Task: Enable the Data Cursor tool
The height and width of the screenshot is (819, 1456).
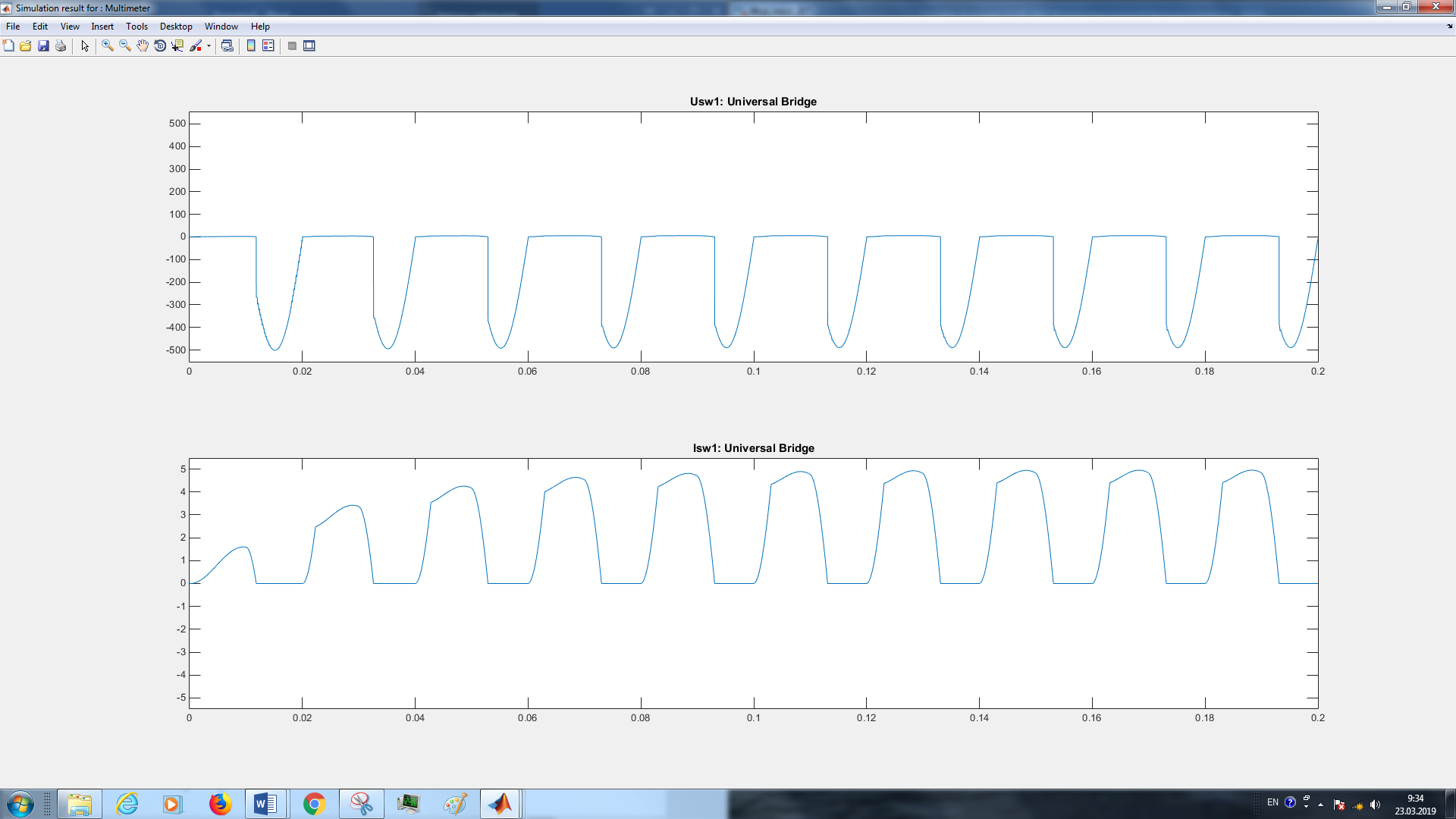Action: coord(177,46)
